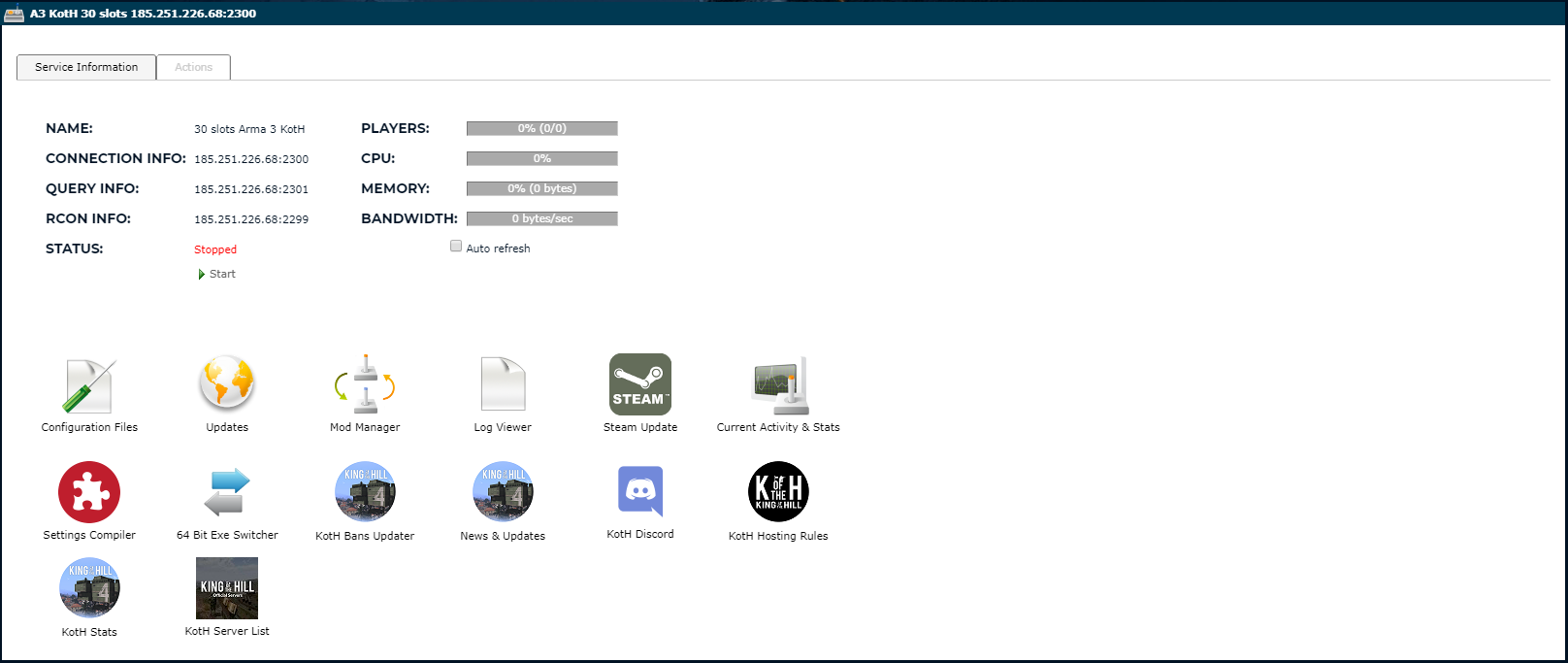View the KotH Hosting Rules
The height and width of the screenshot is (663, 1568).
pyautogui.click(x=778, y=492)
